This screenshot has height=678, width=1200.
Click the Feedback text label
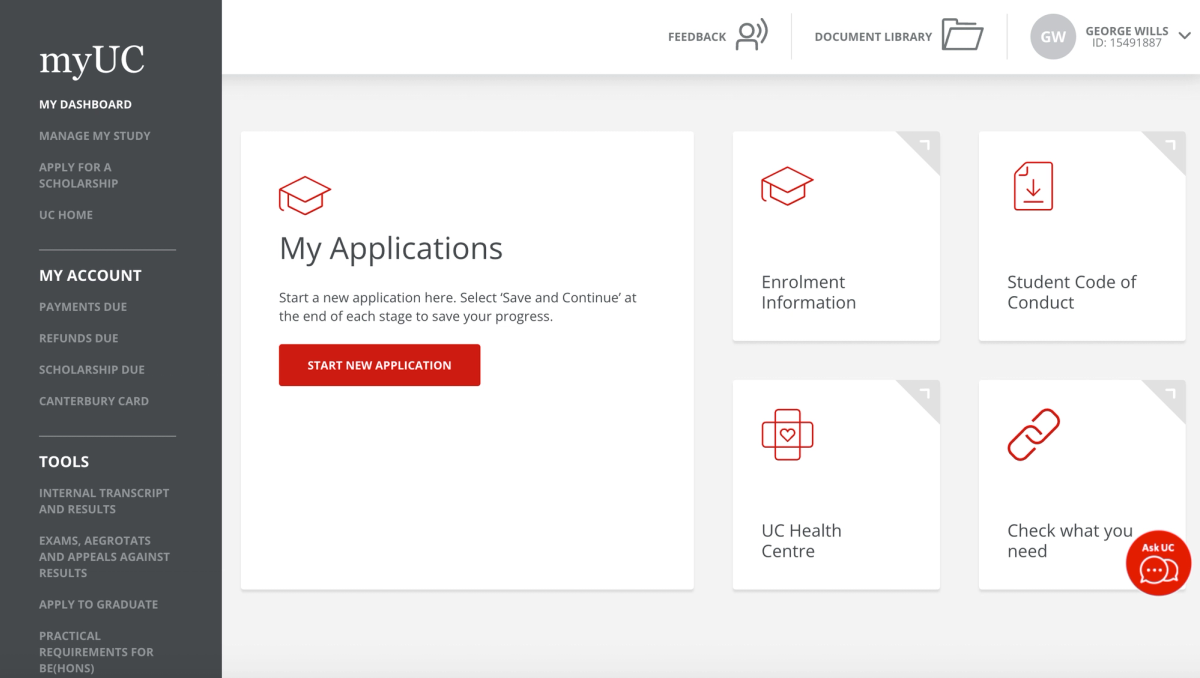[697, 37]
